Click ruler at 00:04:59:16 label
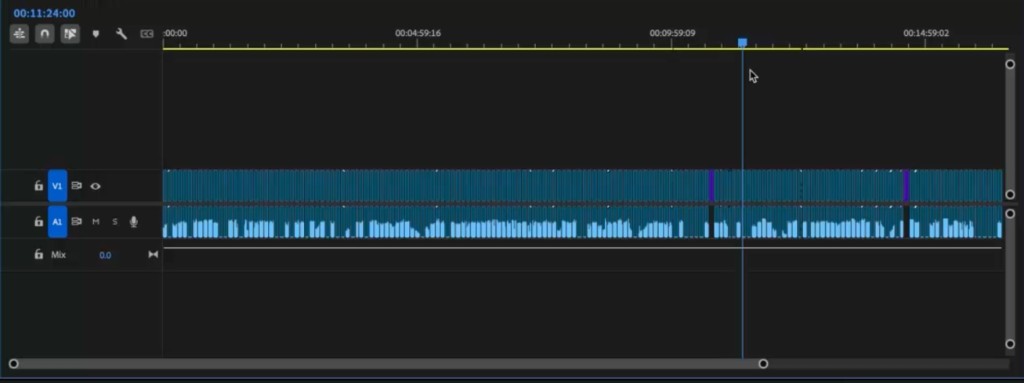1024x383 pixels. 418,33
